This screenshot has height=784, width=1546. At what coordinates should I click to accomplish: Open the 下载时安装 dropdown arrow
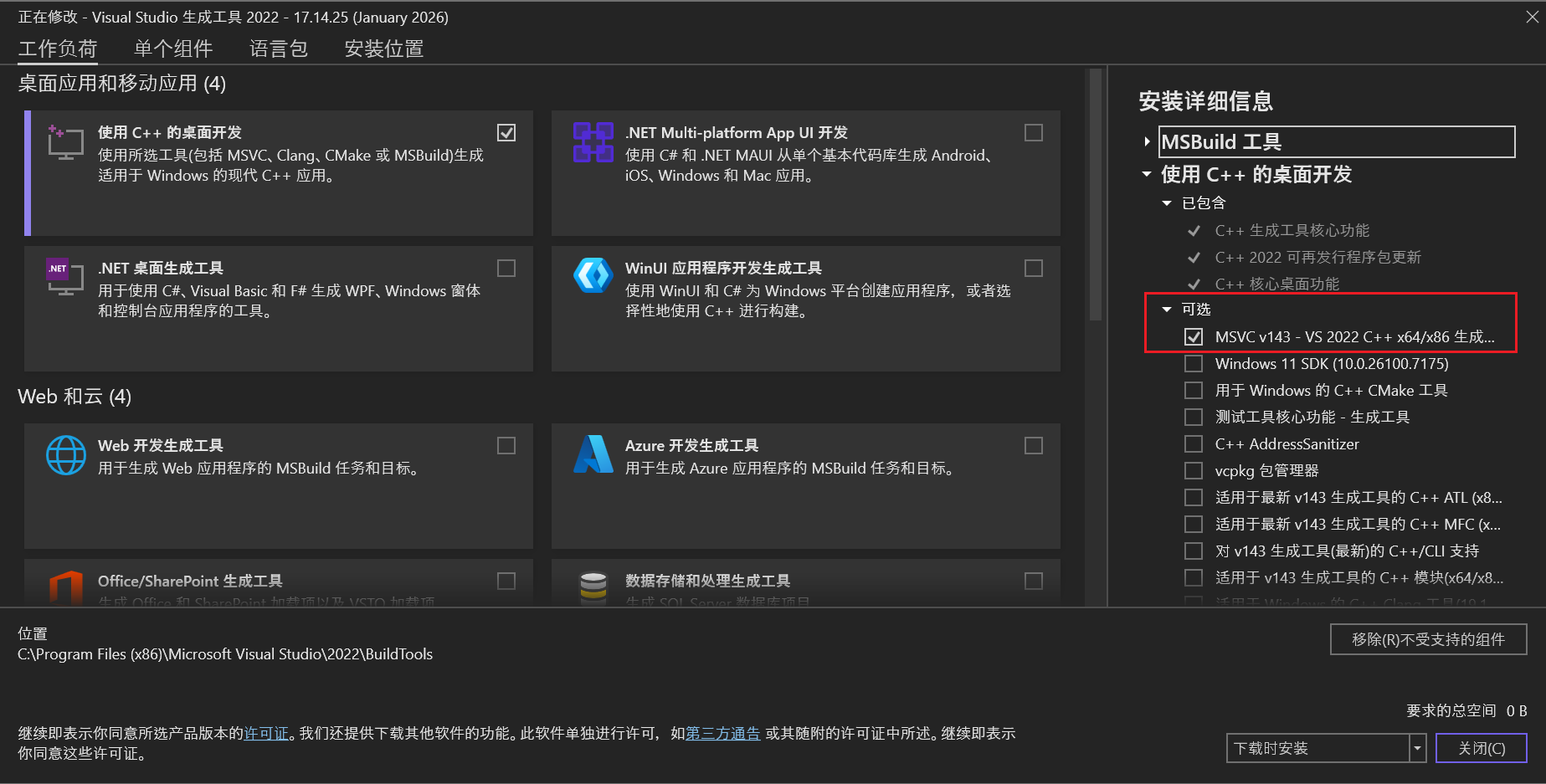[1417, 748]
